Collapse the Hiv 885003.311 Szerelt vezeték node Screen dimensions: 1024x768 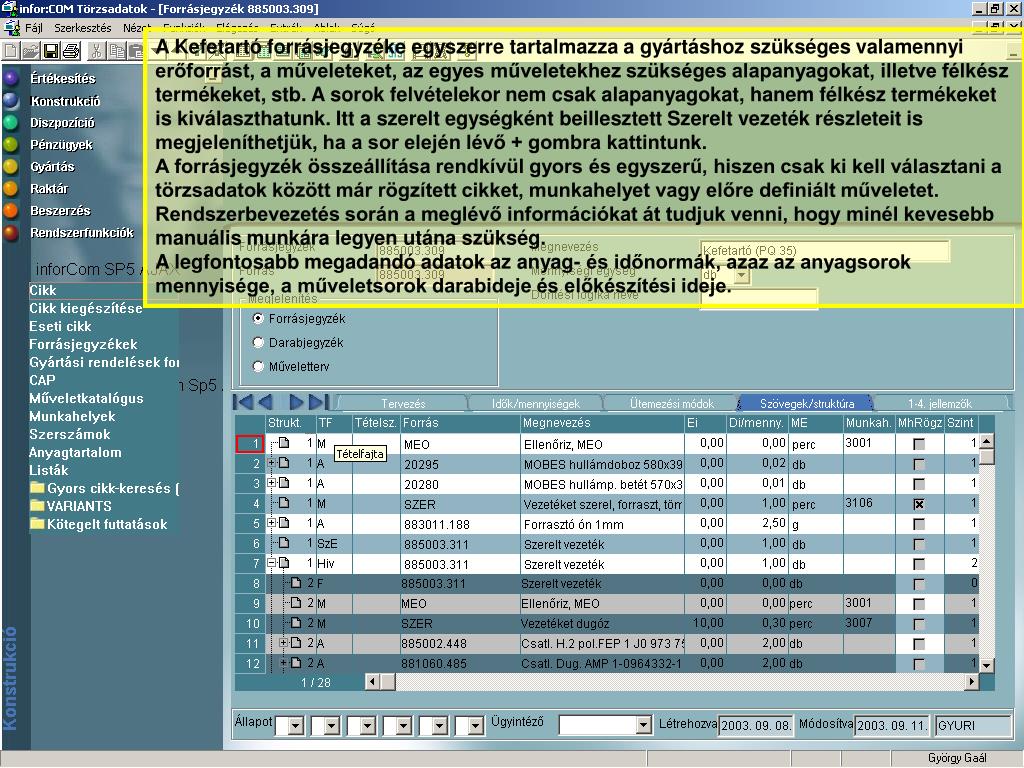tap(272, 563)
